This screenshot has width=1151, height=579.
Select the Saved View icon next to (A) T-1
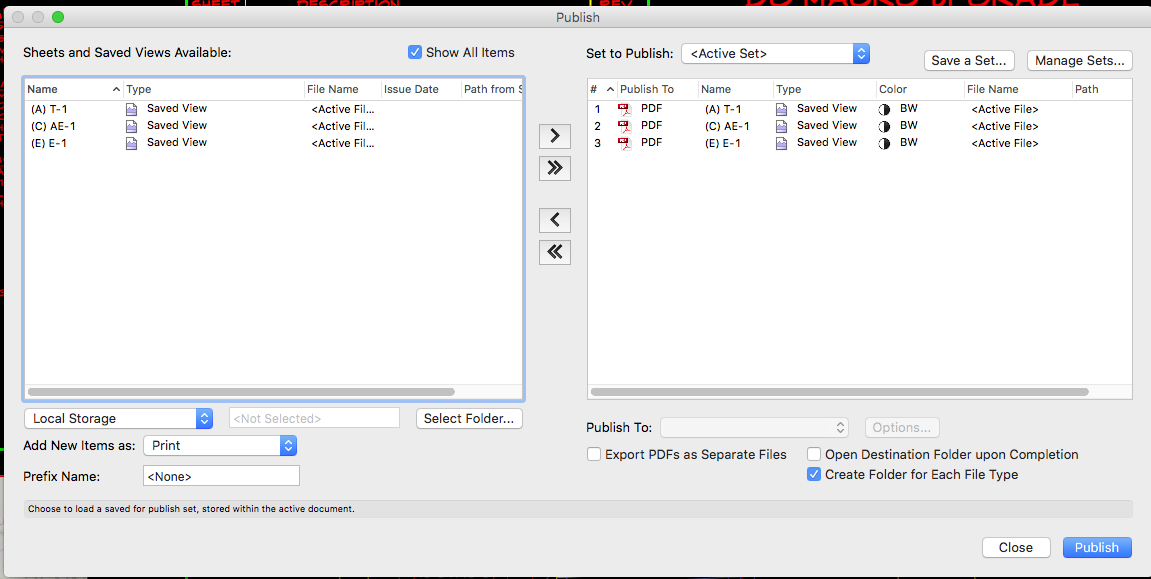click(131, 108)
